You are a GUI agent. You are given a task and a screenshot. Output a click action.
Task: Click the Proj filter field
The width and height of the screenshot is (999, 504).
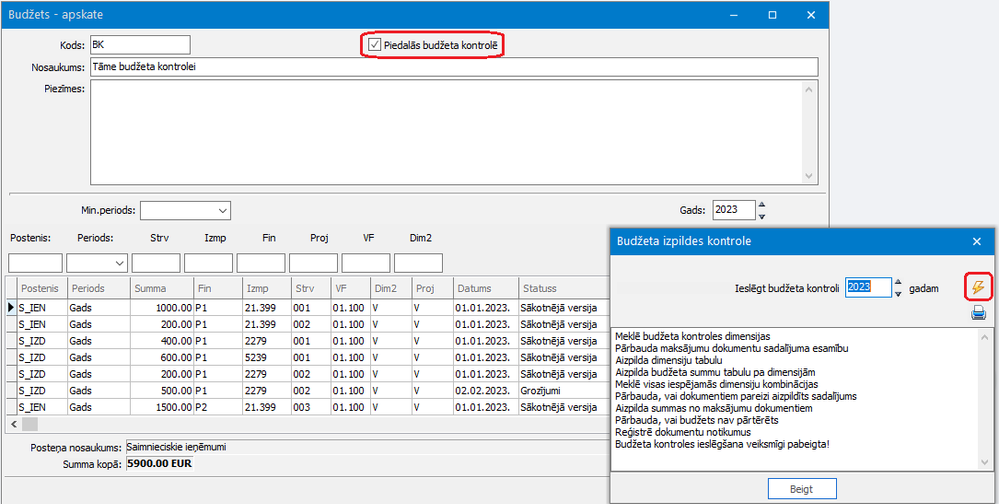point(313,263)
